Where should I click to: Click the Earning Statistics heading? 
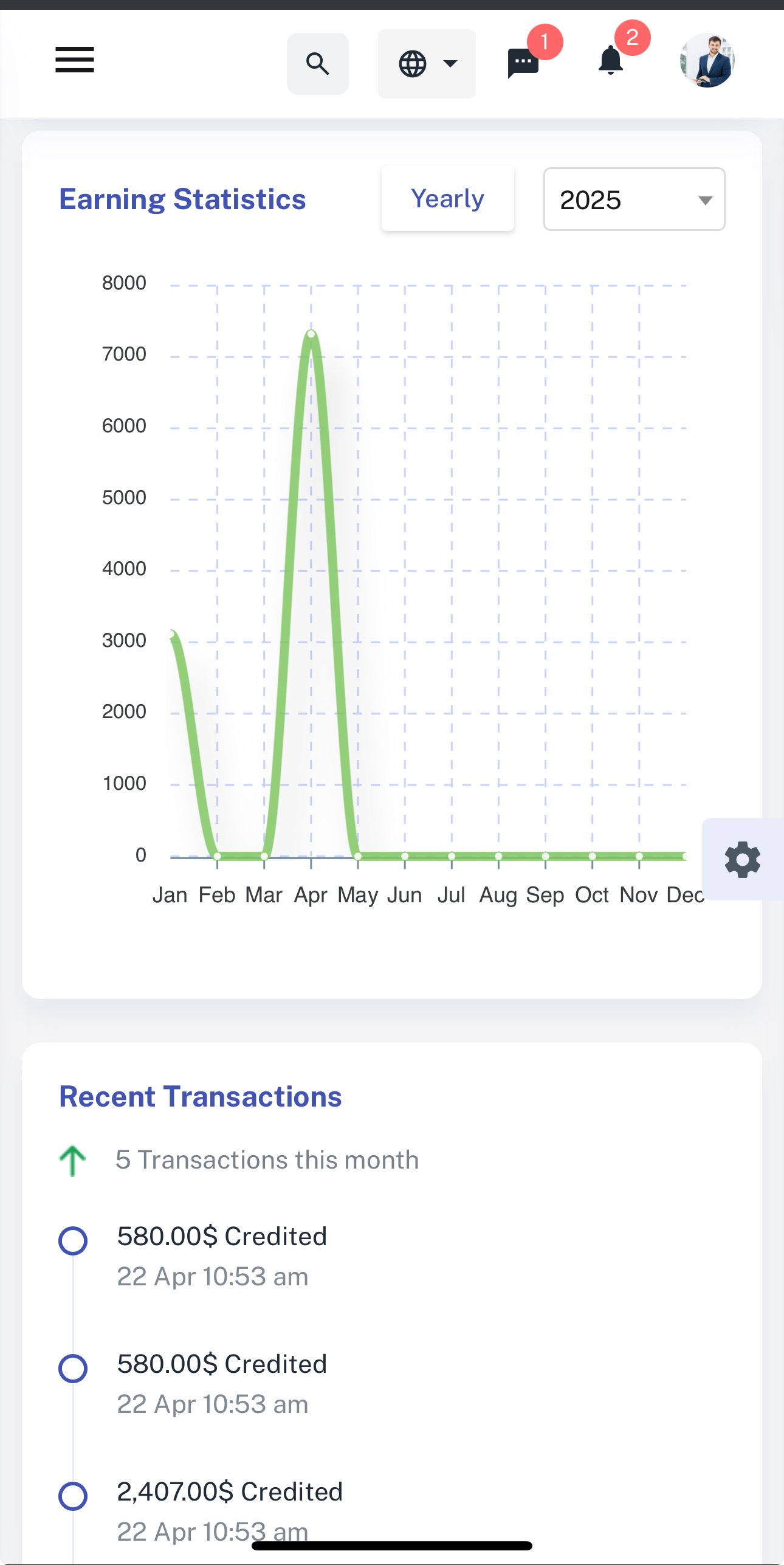click(182, 199)
